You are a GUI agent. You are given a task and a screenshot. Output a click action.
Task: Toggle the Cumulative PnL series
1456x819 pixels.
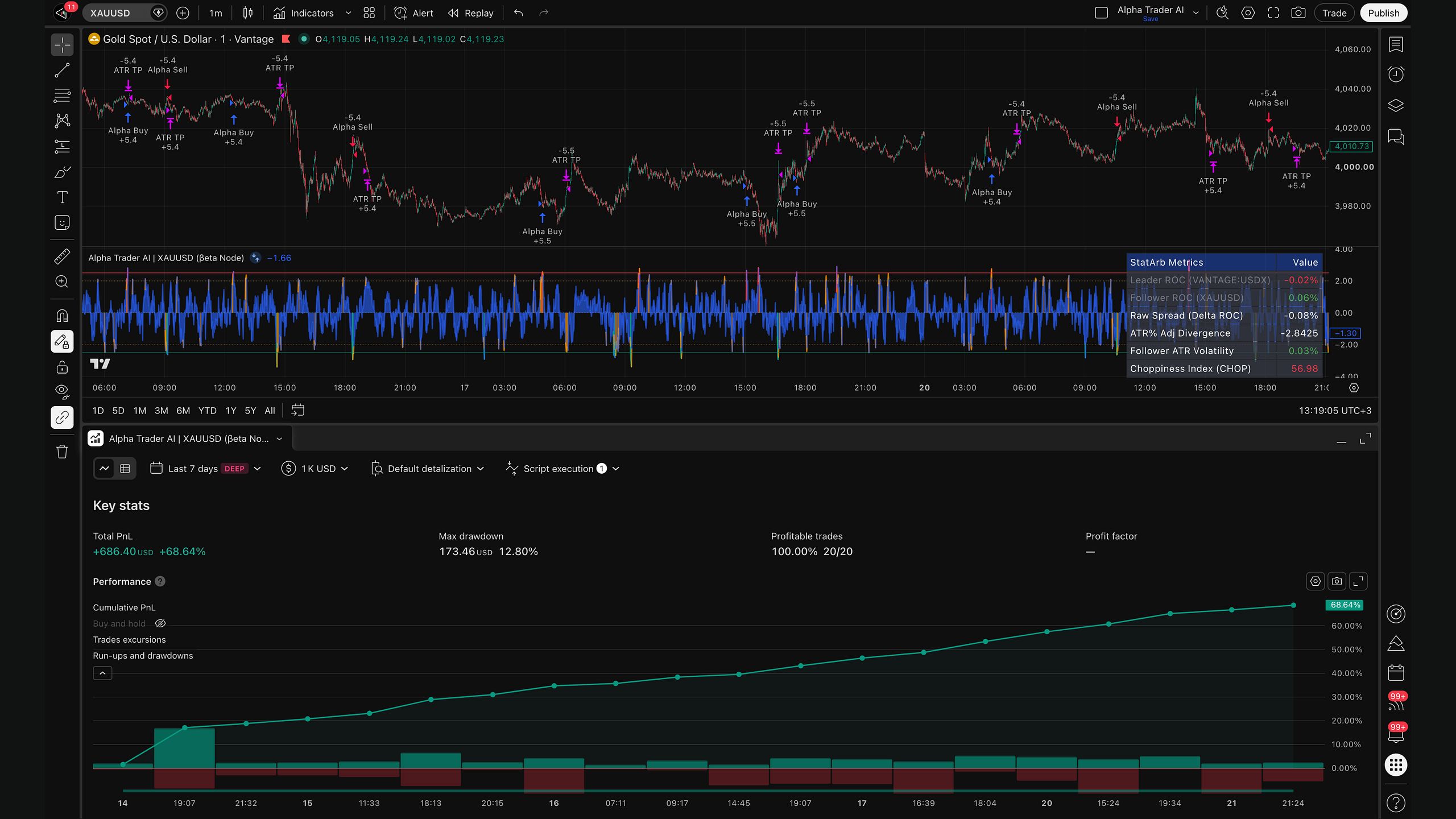click(x=124, y=607)
